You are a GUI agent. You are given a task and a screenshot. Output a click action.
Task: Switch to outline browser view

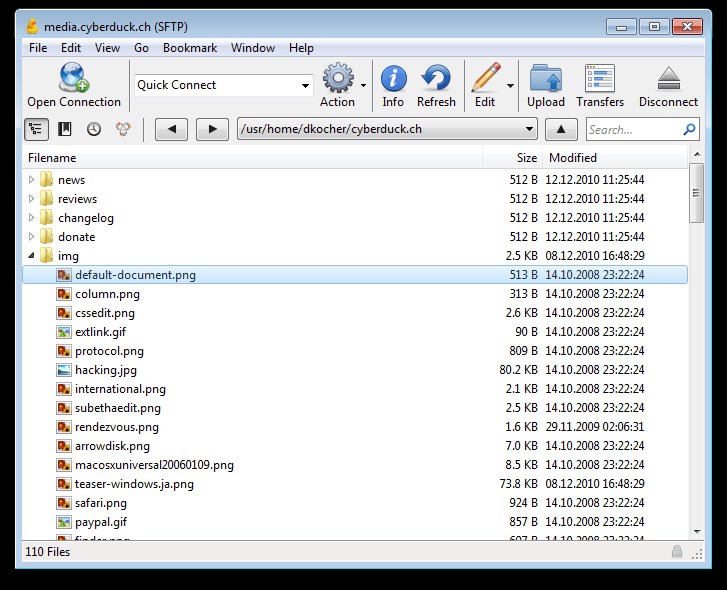coord(36,129)
